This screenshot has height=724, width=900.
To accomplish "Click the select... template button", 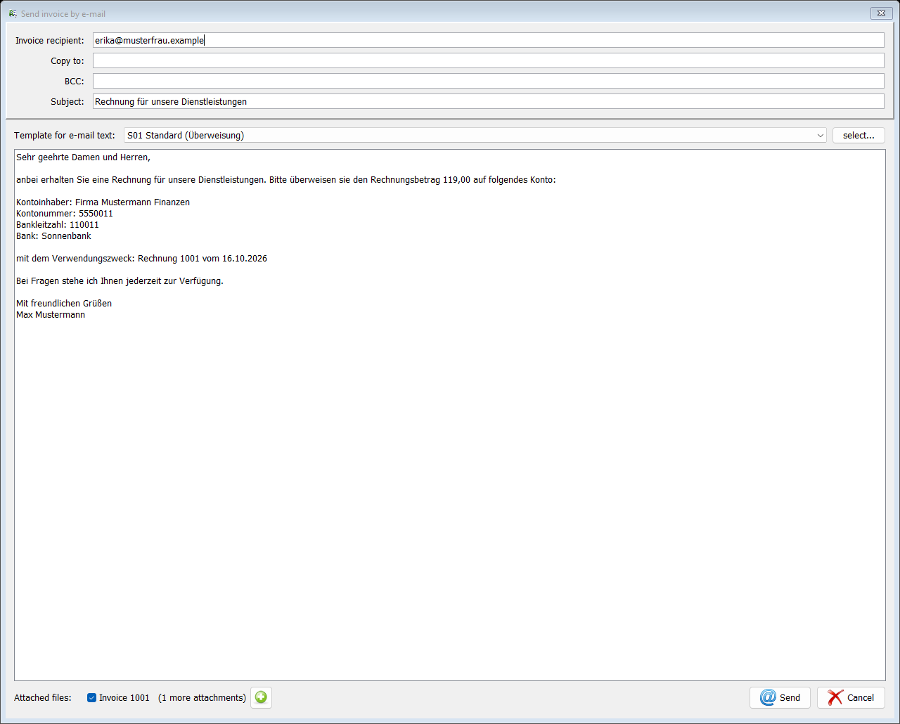I will pos(858,135).
